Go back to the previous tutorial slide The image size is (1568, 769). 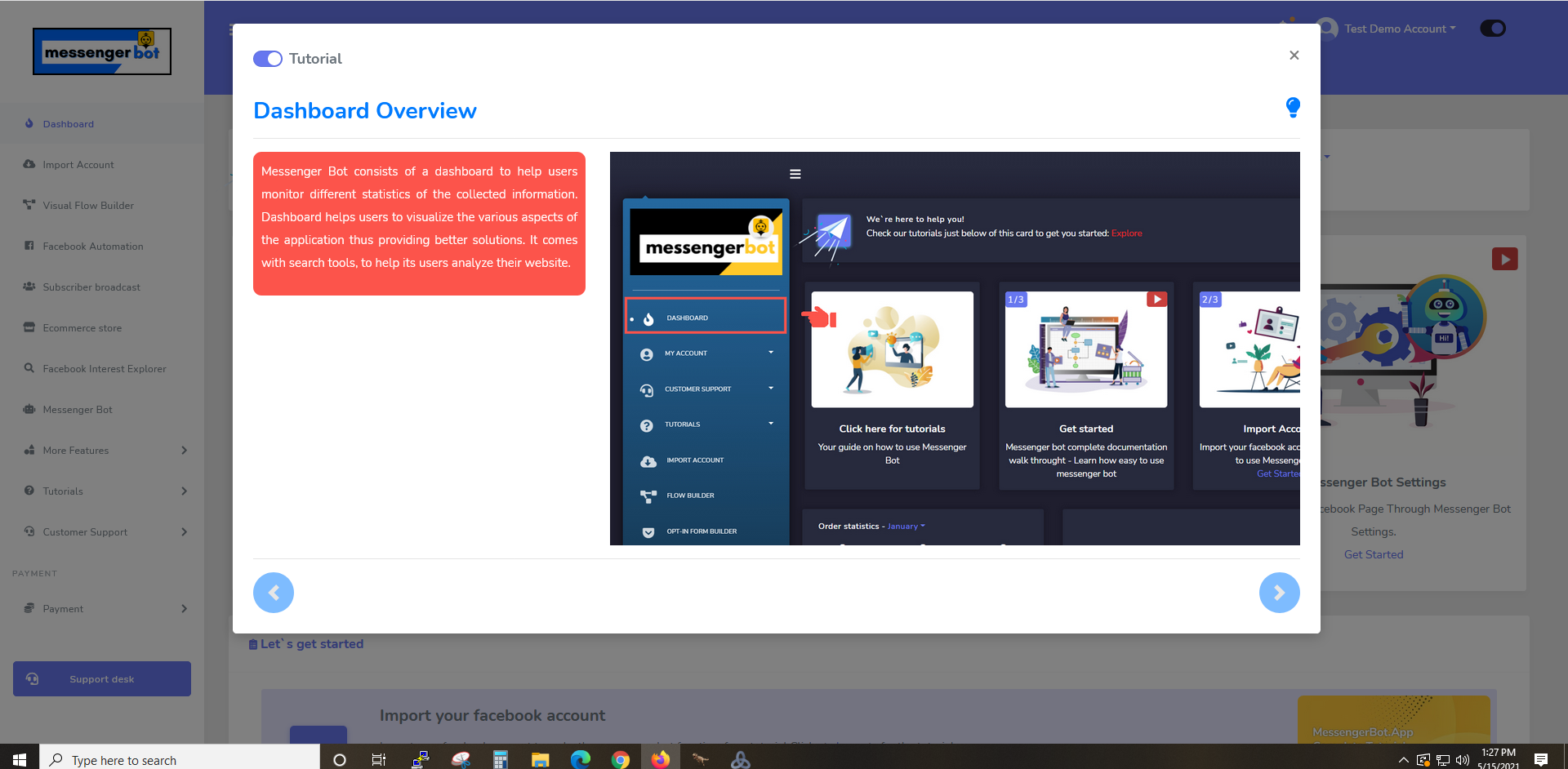pyautogui.click(x=274, y=593)
